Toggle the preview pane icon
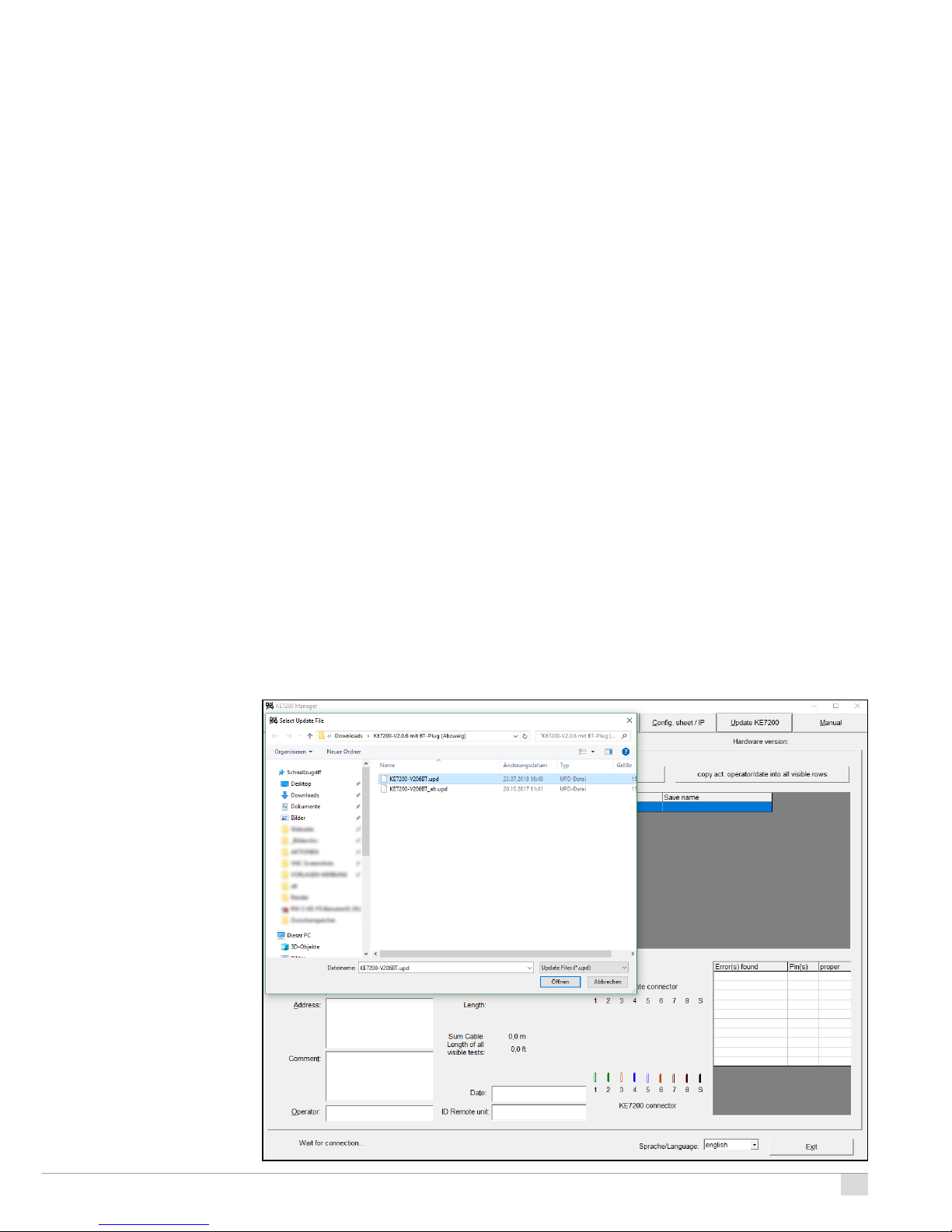952x1232 pixels. click(x=609, y=752)
